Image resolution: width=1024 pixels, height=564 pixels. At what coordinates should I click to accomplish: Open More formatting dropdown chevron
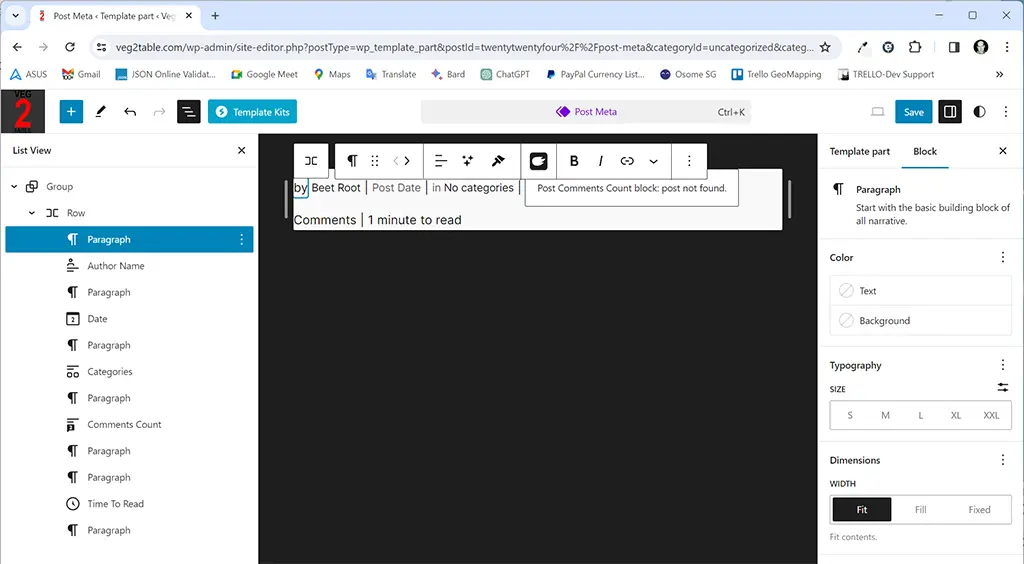click(654, 161)
